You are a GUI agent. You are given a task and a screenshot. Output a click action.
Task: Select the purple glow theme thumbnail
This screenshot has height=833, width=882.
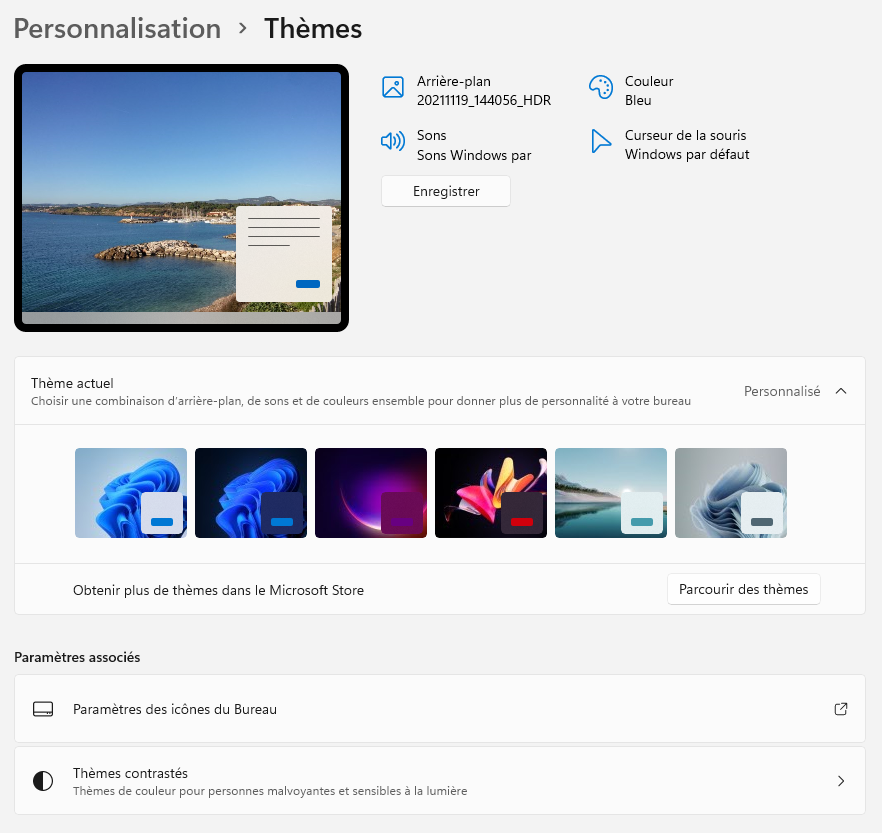371,493
